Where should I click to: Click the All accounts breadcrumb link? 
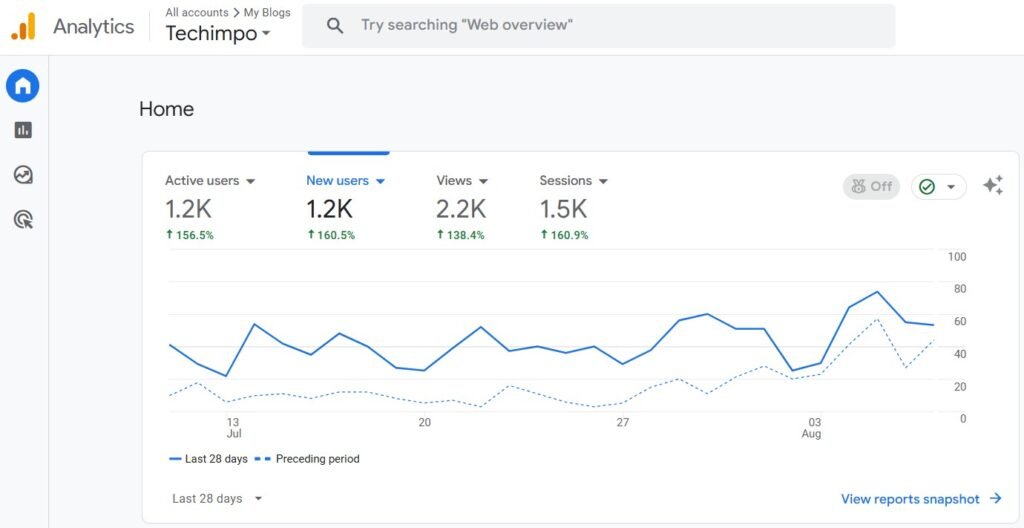coord(196,12)
